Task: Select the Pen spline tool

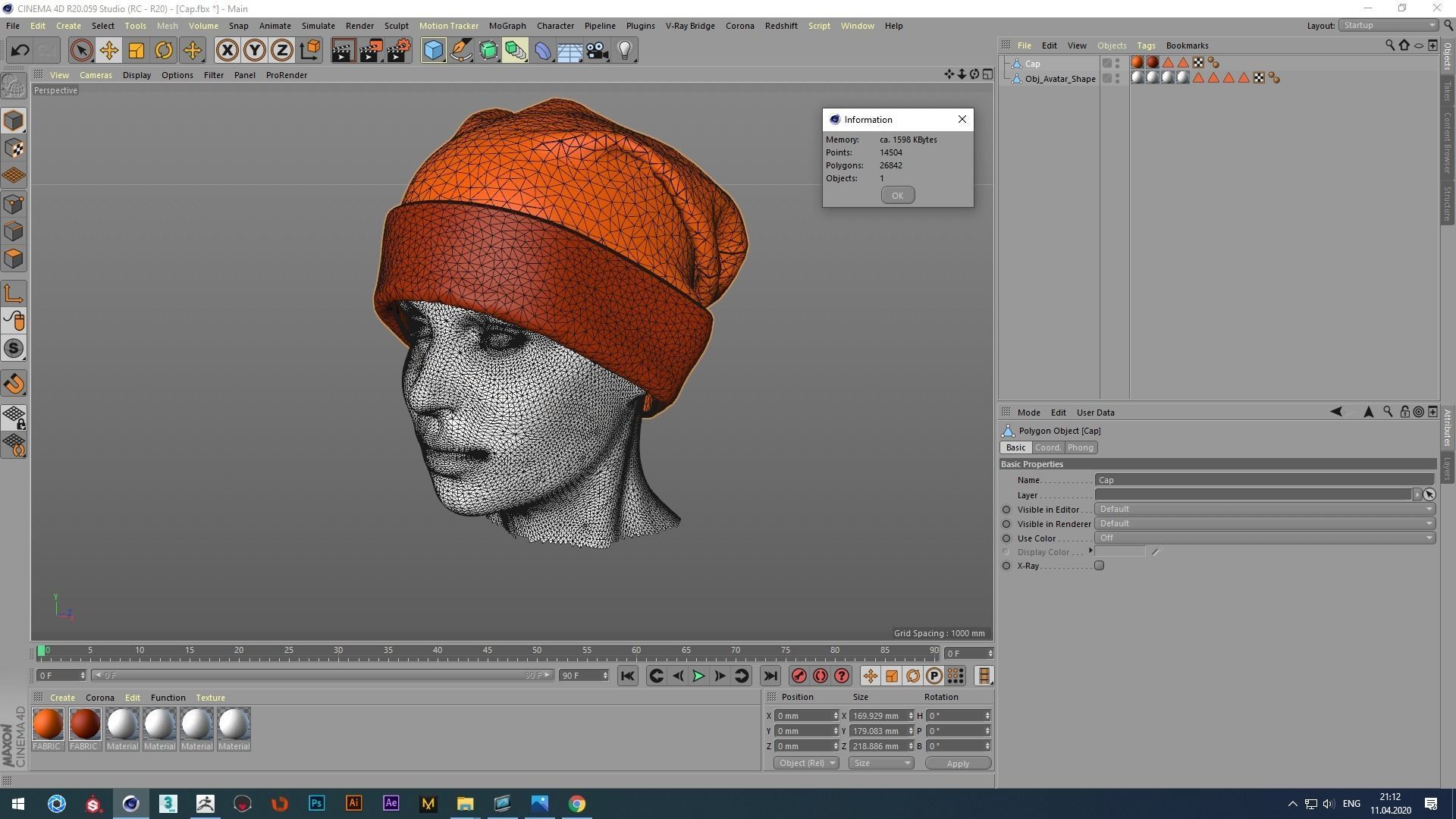Action: point(461,50)
